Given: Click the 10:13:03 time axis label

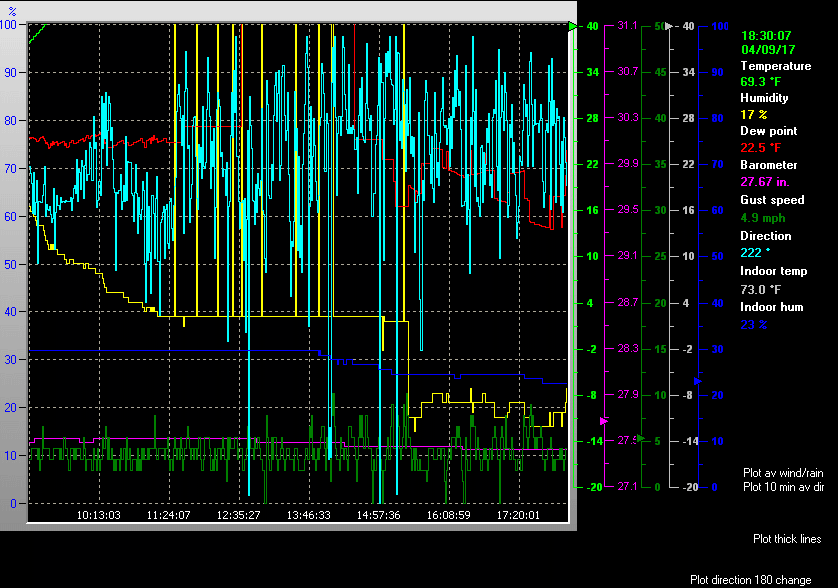Looking at the screenshot, I should tap(99, 515).
